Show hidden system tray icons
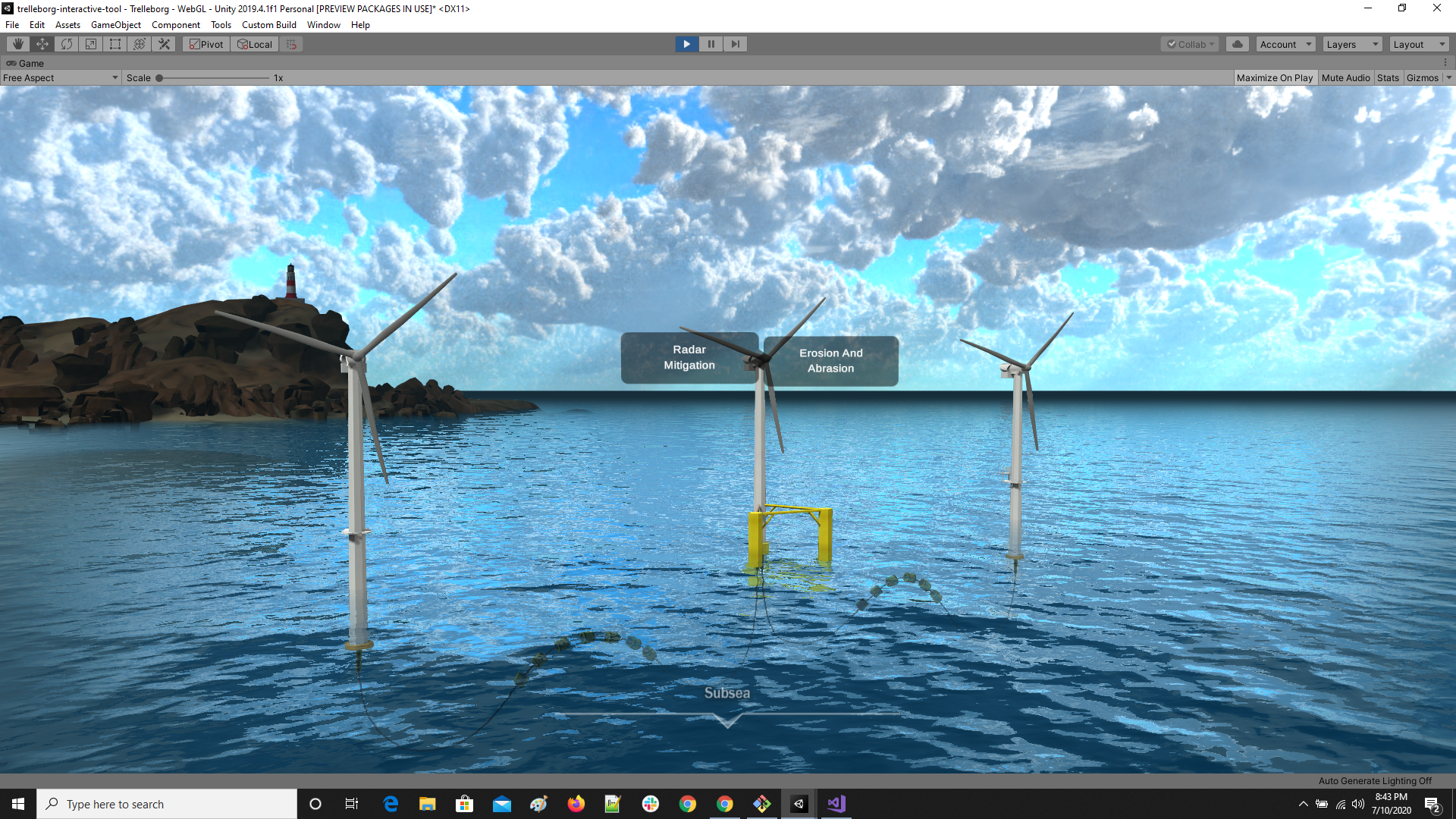1456x819 pixels. click(x=1303, y=804)
